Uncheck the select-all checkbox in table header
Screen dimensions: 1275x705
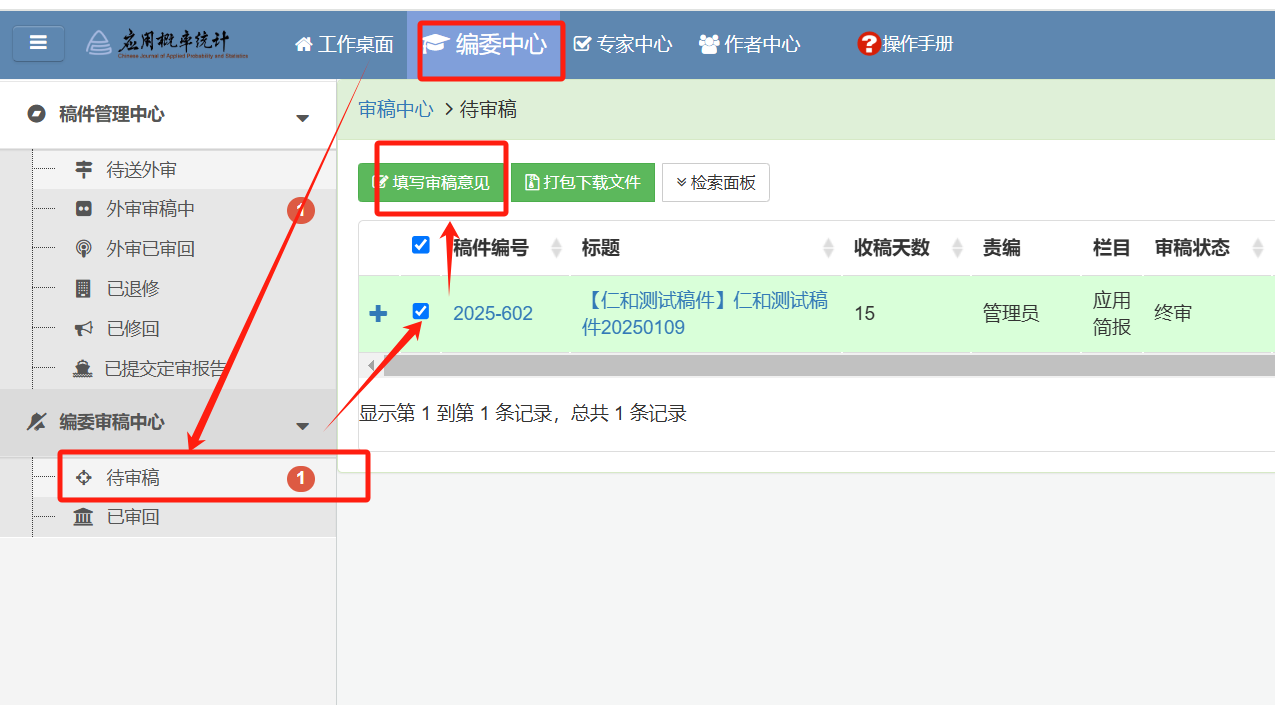pos(420,244)
